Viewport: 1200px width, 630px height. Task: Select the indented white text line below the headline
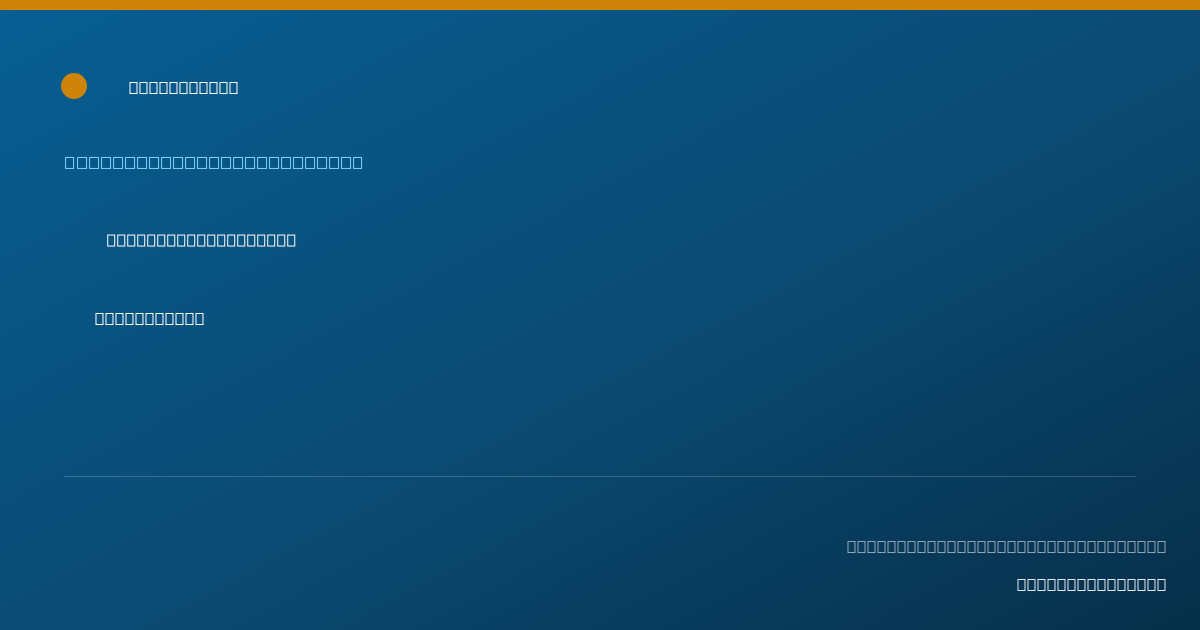pos(201,240)
